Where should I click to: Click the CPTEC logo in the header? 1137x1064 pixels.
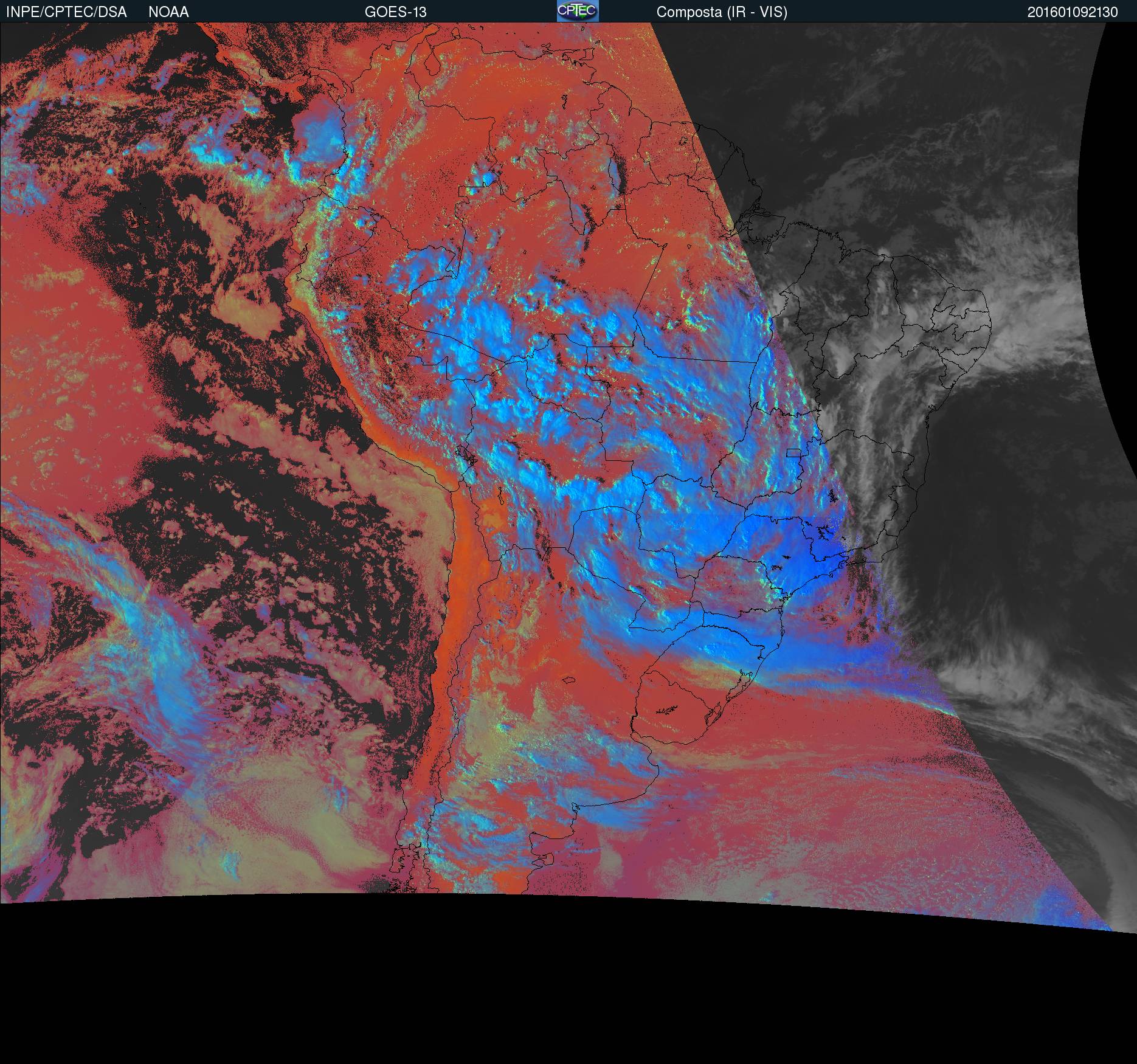pos(577,11)
